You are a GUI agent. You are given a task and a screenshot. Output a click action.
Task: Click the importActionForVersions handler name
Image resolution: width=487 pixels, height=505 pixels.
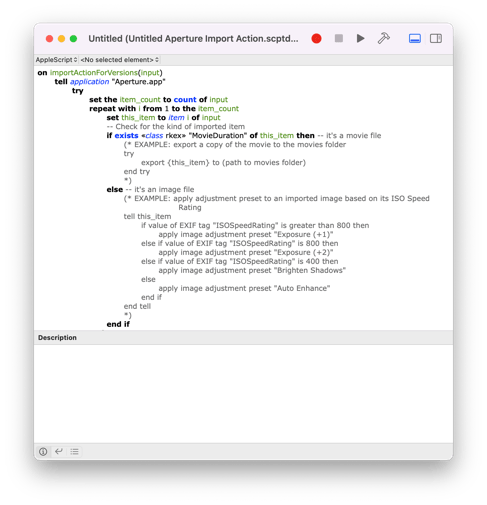click(94, 73)
